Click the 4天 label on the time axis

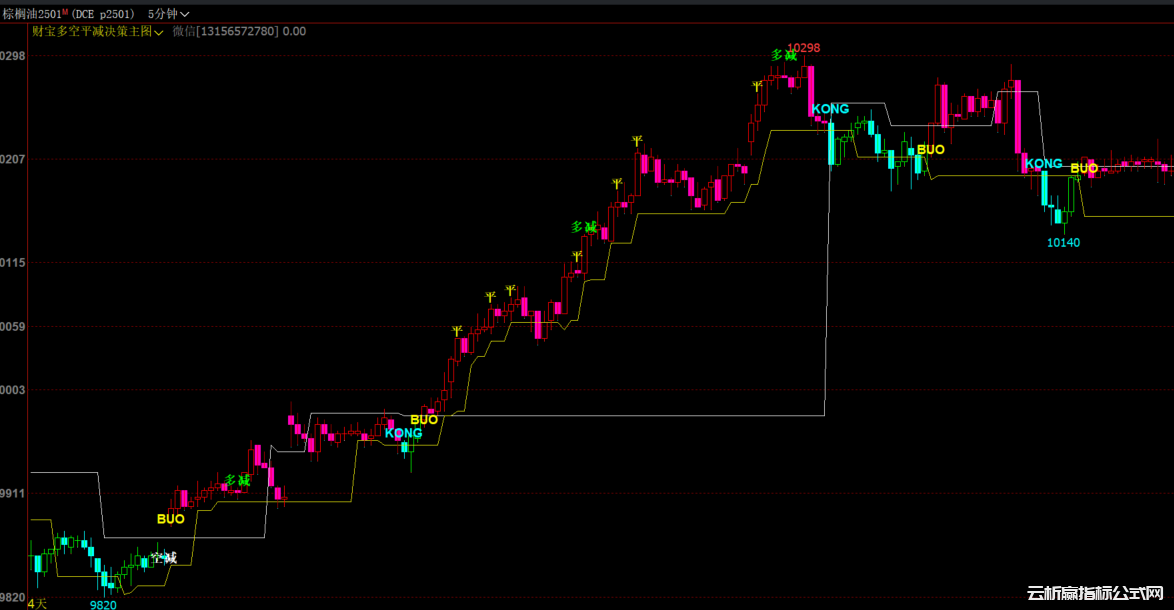(37, 603)
